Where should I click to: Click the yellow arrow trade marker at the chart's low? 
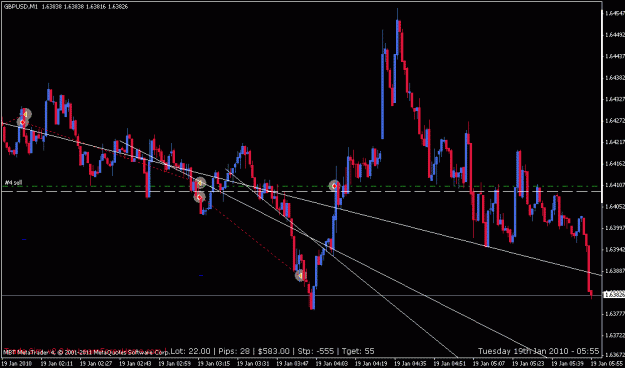click(301, 275)
